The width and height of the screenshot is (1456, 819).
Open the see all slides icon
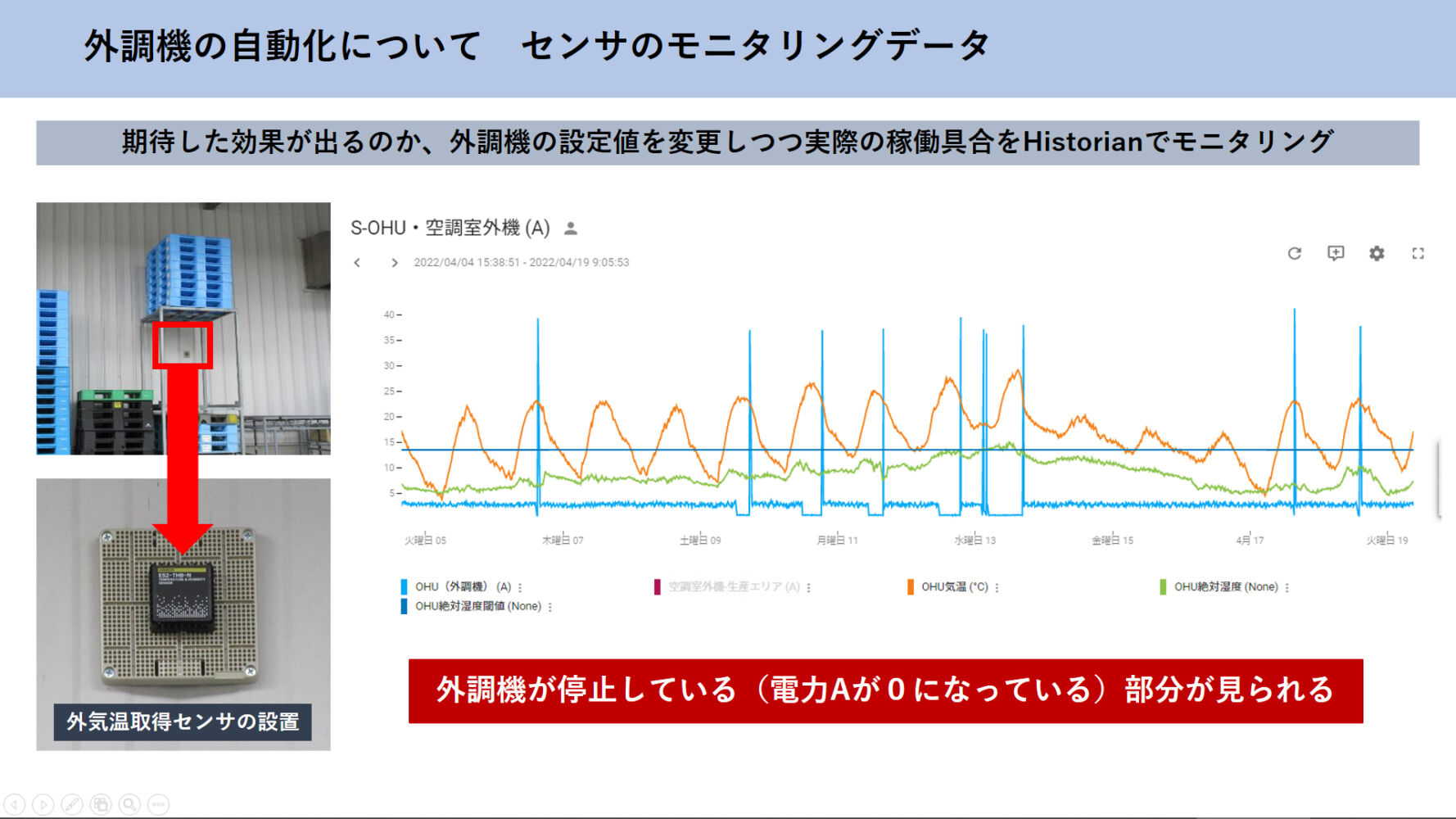coord(101,804)
